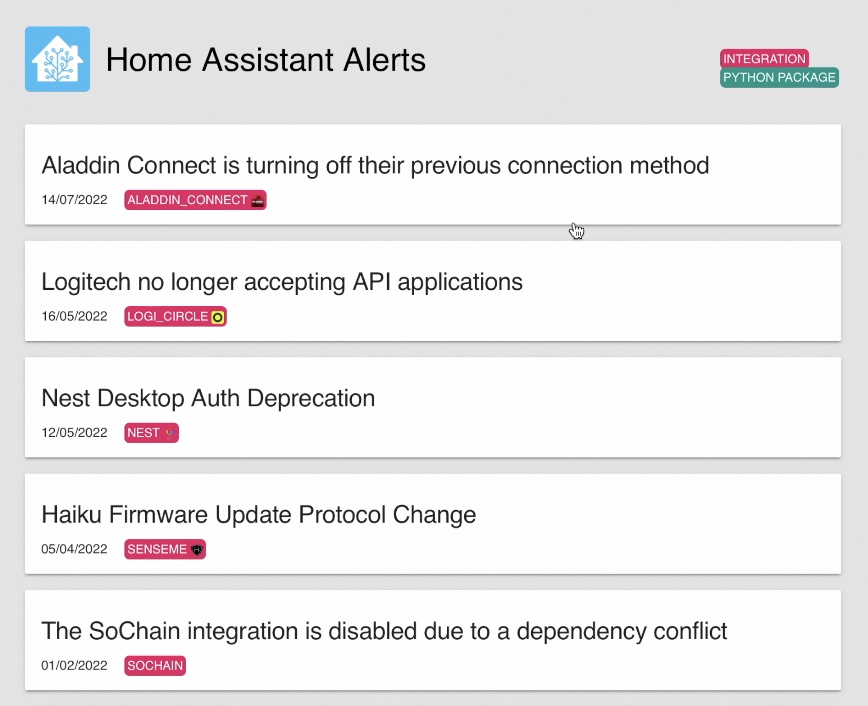
Task: Click the 01/02/2022 date on SoChain alert
Action: coord(74,666)
